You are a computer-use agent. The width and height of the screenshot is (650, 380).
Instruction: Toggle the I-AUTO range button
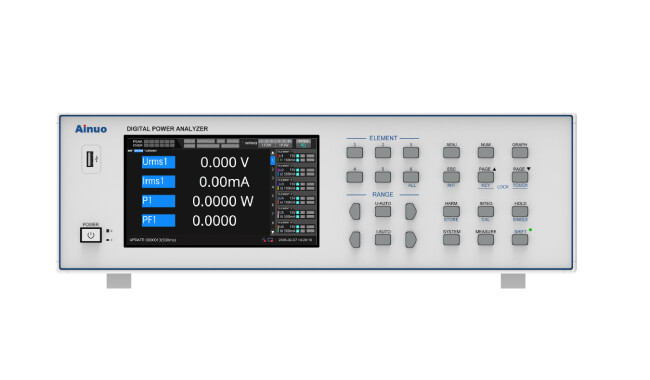tap(383, 240)
